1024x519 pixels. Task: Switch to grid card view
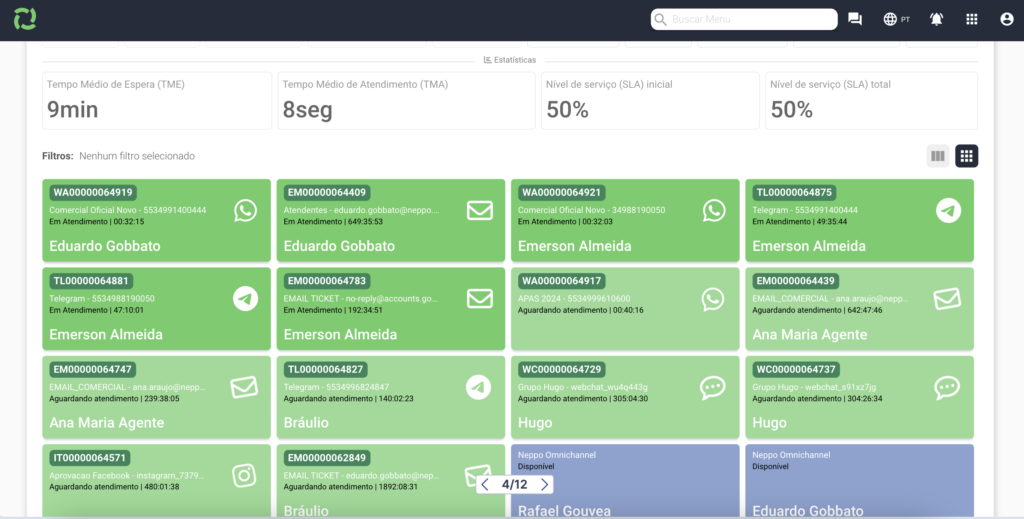pos(966,156)
